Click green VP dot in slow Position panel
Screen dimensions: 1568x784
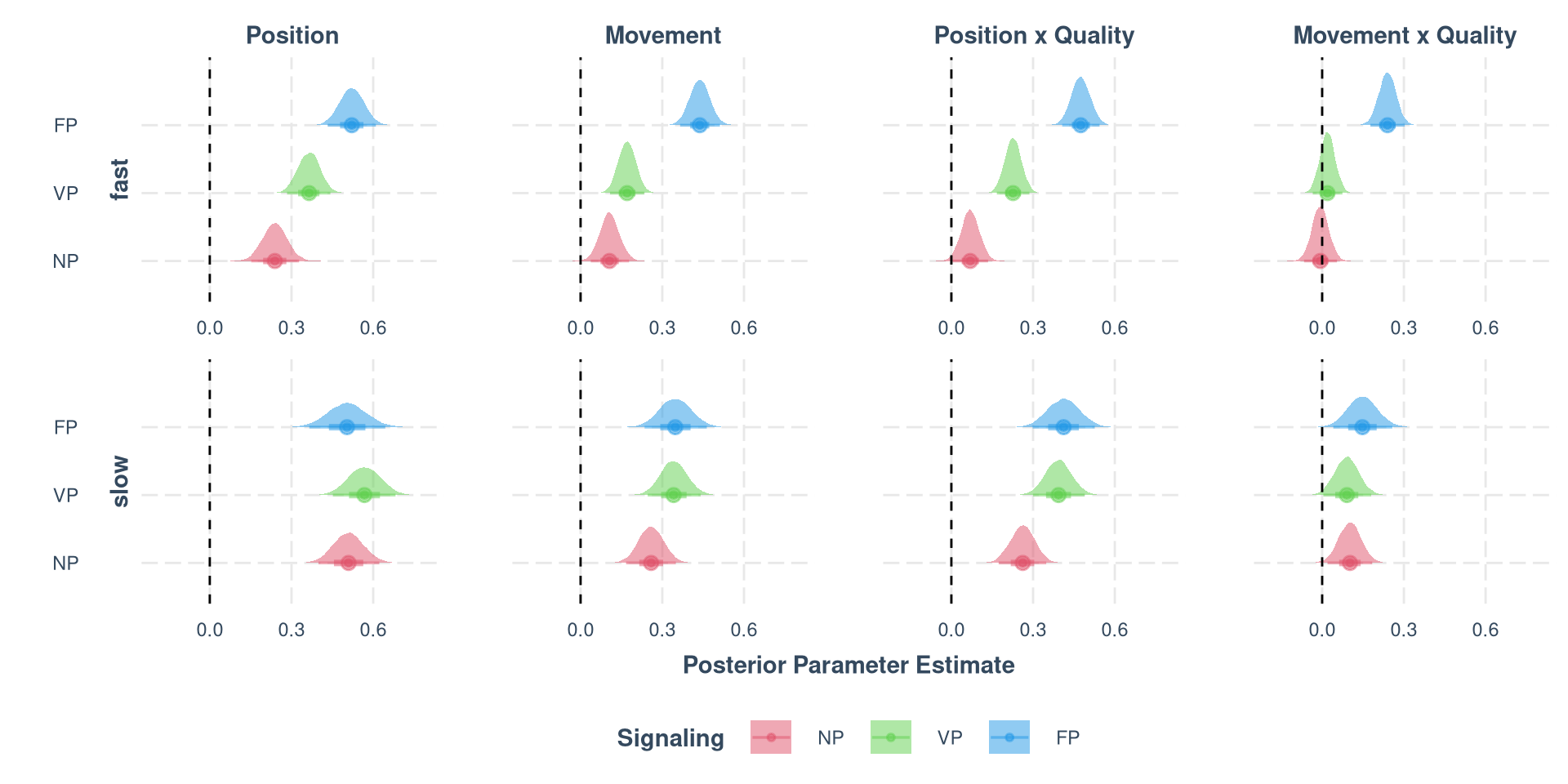pos(364,495)
